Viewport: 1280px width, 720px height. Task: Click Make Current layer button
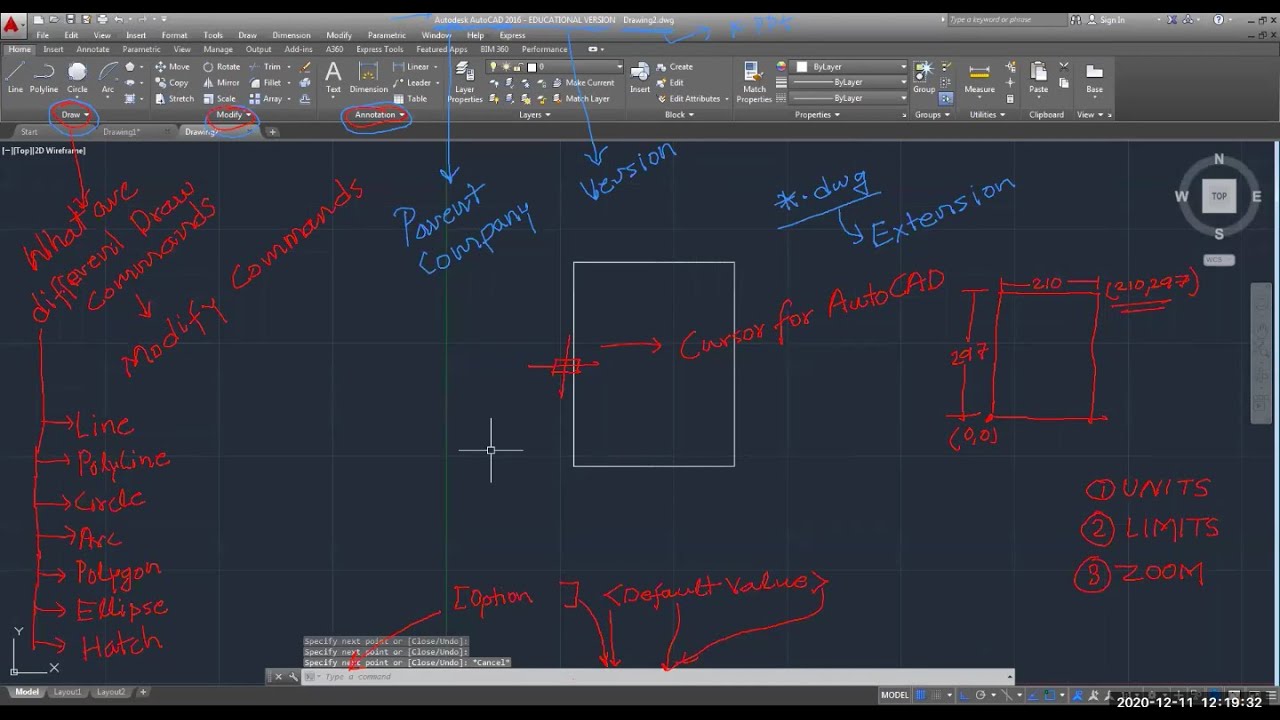(582, 83)
